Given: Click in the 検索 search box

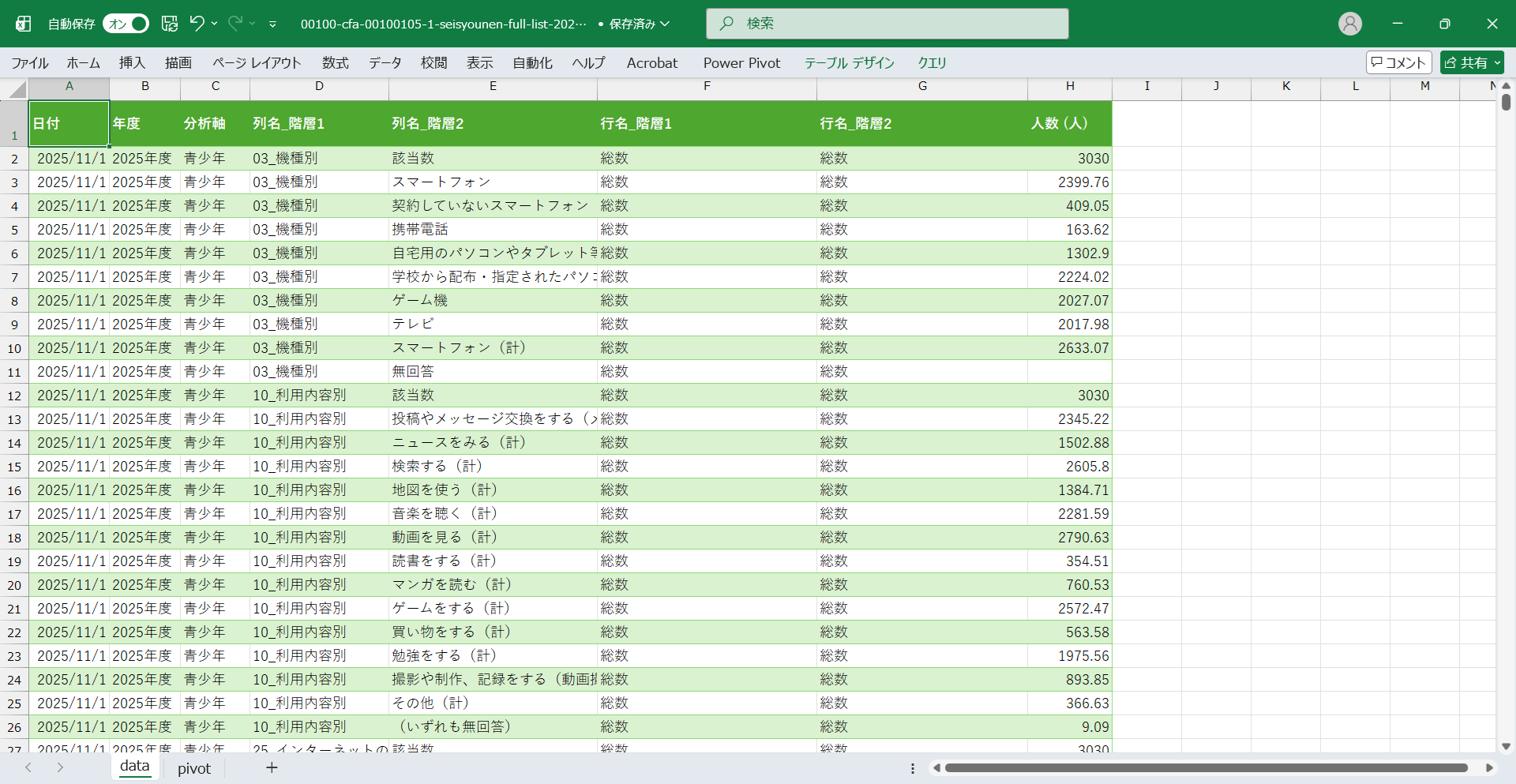Looking at the screenshot, I should (x=887, y=24).
